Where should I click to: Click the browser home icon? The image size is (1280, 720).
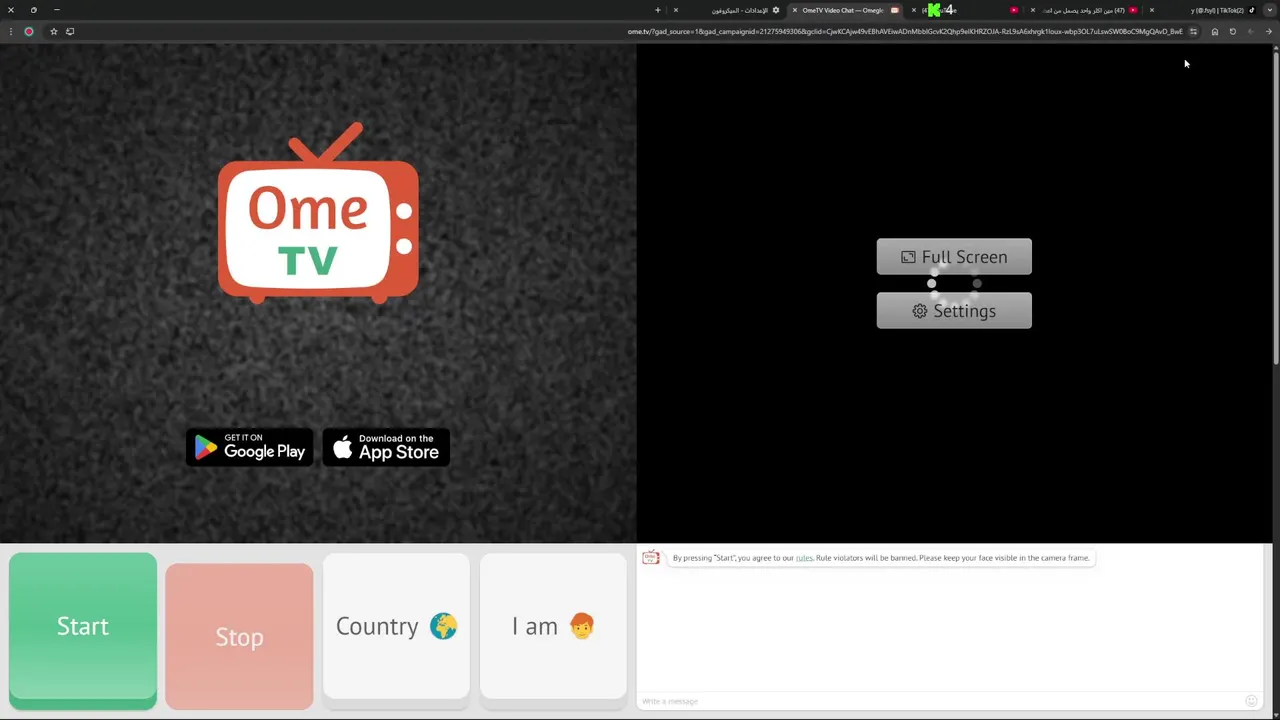point(1214,31)
